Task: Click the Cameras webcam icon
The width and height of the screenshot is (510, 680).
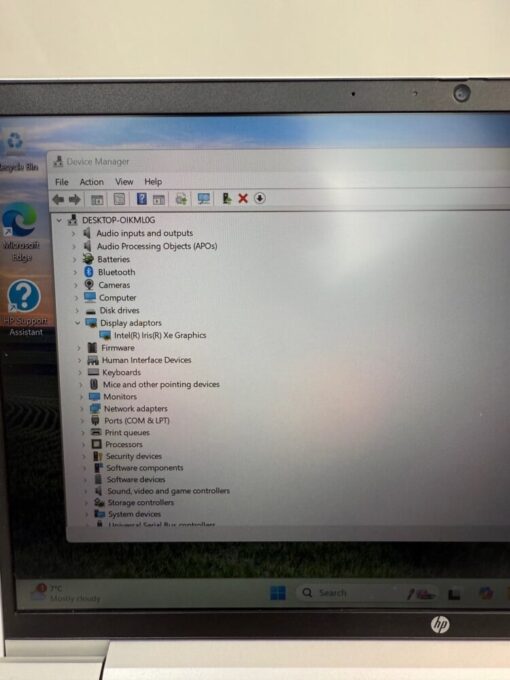Action: coord(89,284)
